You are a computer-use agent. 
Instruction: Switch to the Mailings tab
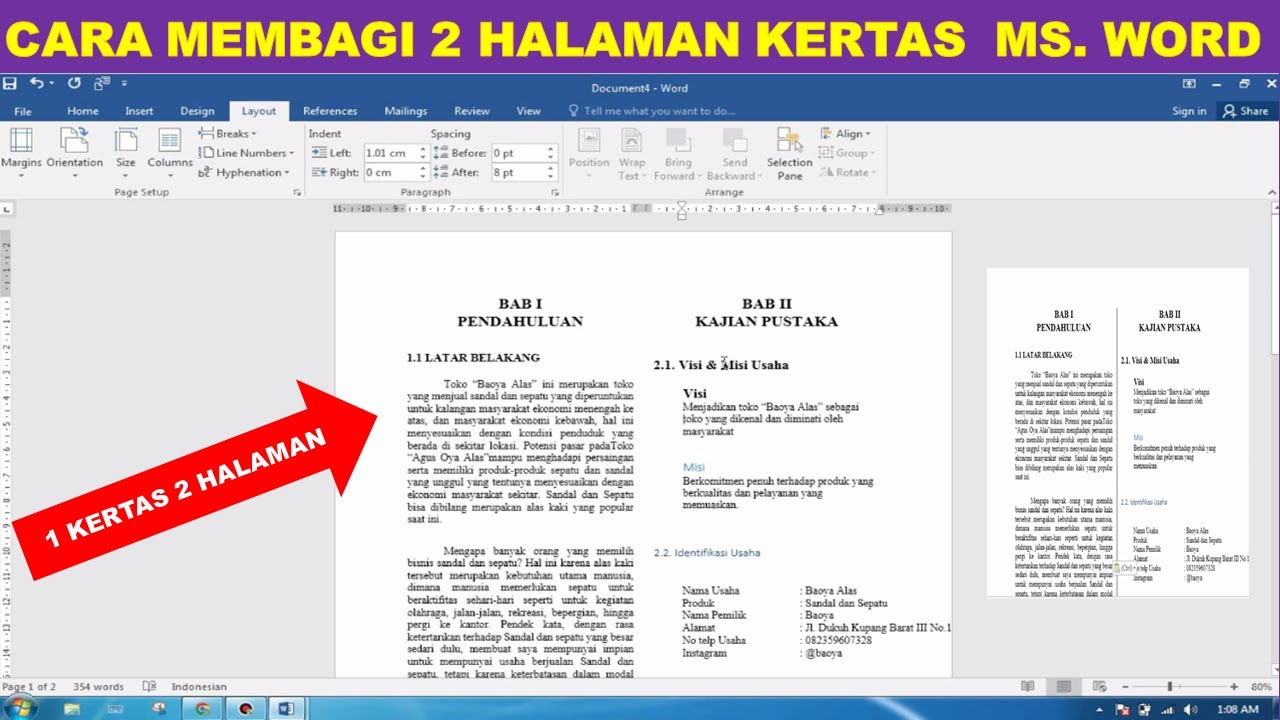point(406,111)
